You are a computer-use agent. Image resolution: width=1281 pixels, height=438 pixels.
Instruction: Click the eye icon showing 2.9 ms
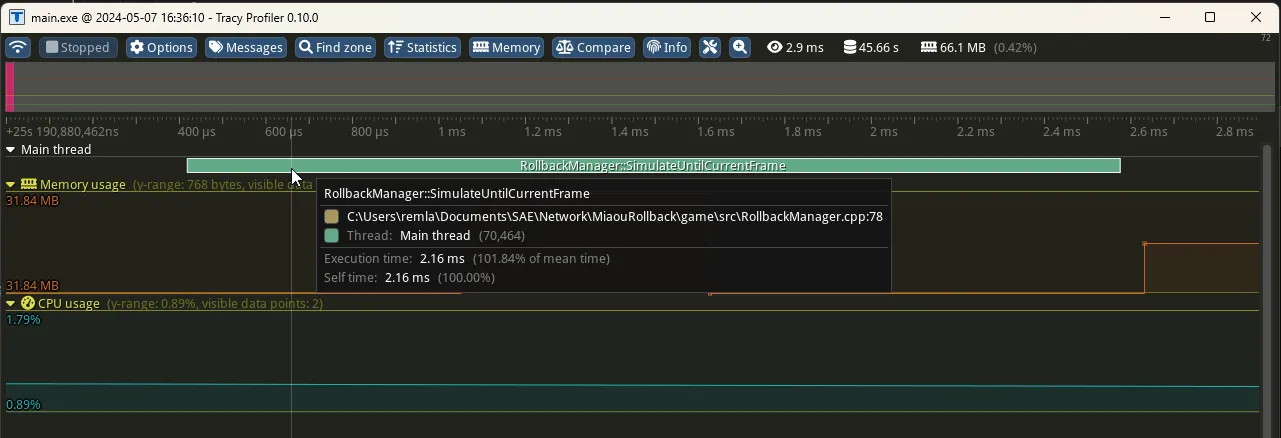774,48
